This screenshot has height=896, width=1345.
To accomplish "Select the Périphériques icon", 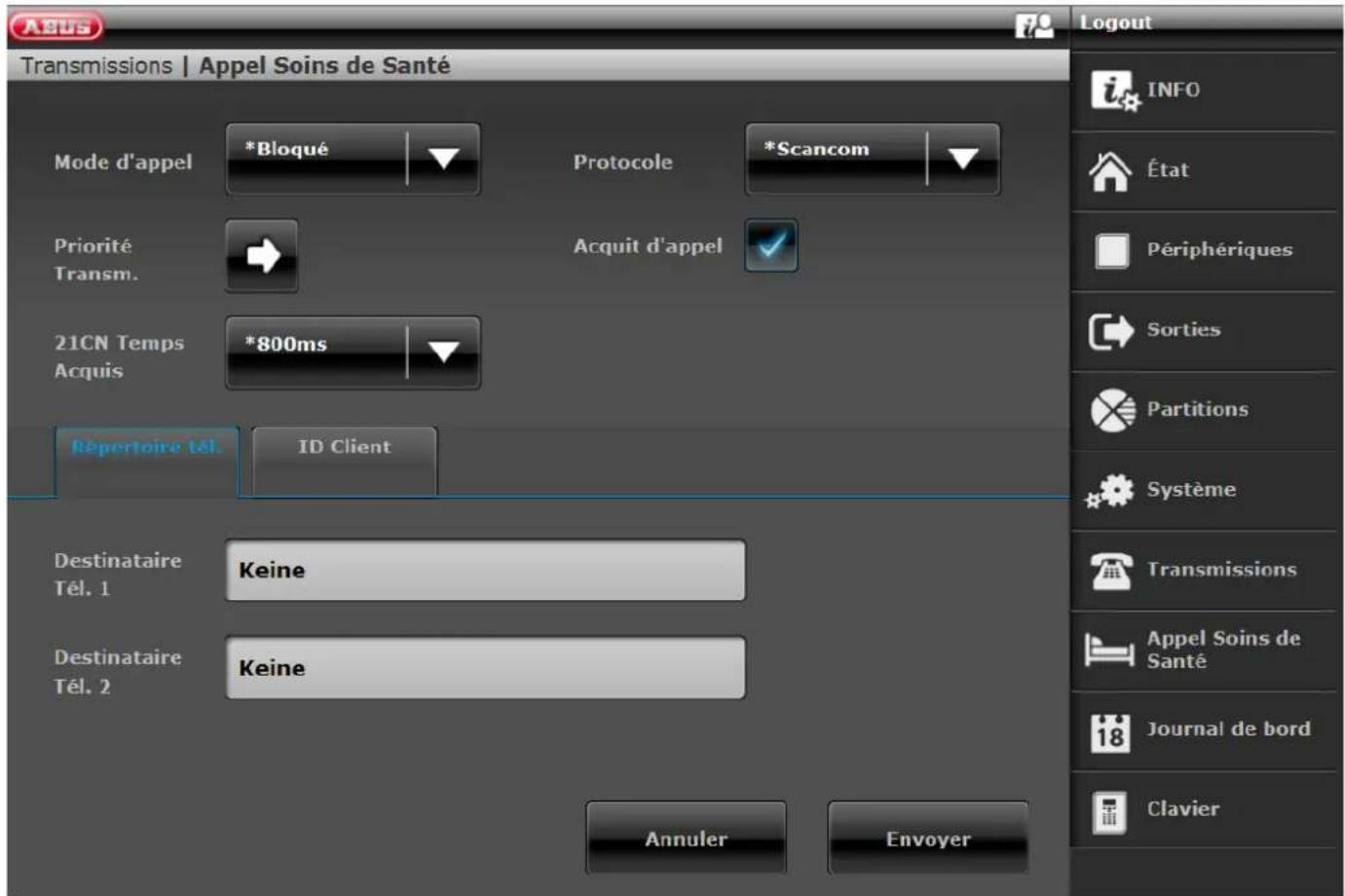I will click(1111, 250).
